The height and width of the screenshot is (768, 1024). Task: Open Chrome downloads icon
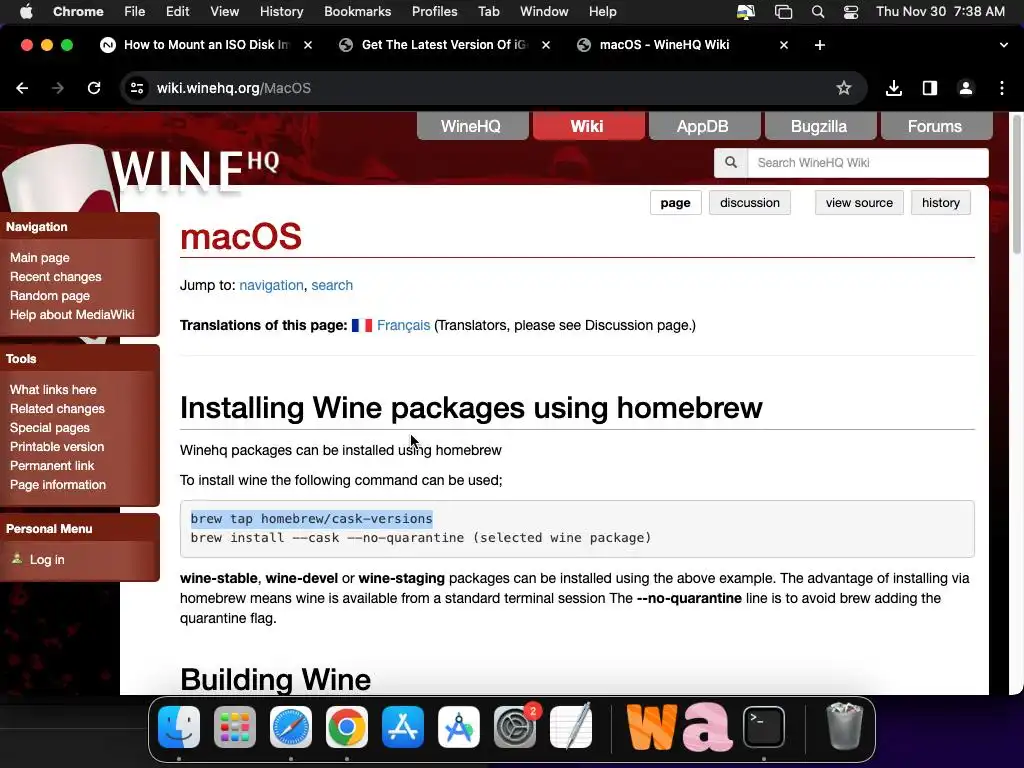(x=894, y=88)
